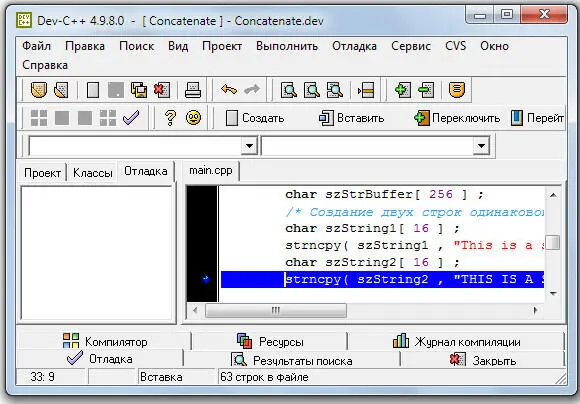The height and width of the screenshot is (404, 580).
Task: Click the Print icon
Action: click(x=193, y=90)
